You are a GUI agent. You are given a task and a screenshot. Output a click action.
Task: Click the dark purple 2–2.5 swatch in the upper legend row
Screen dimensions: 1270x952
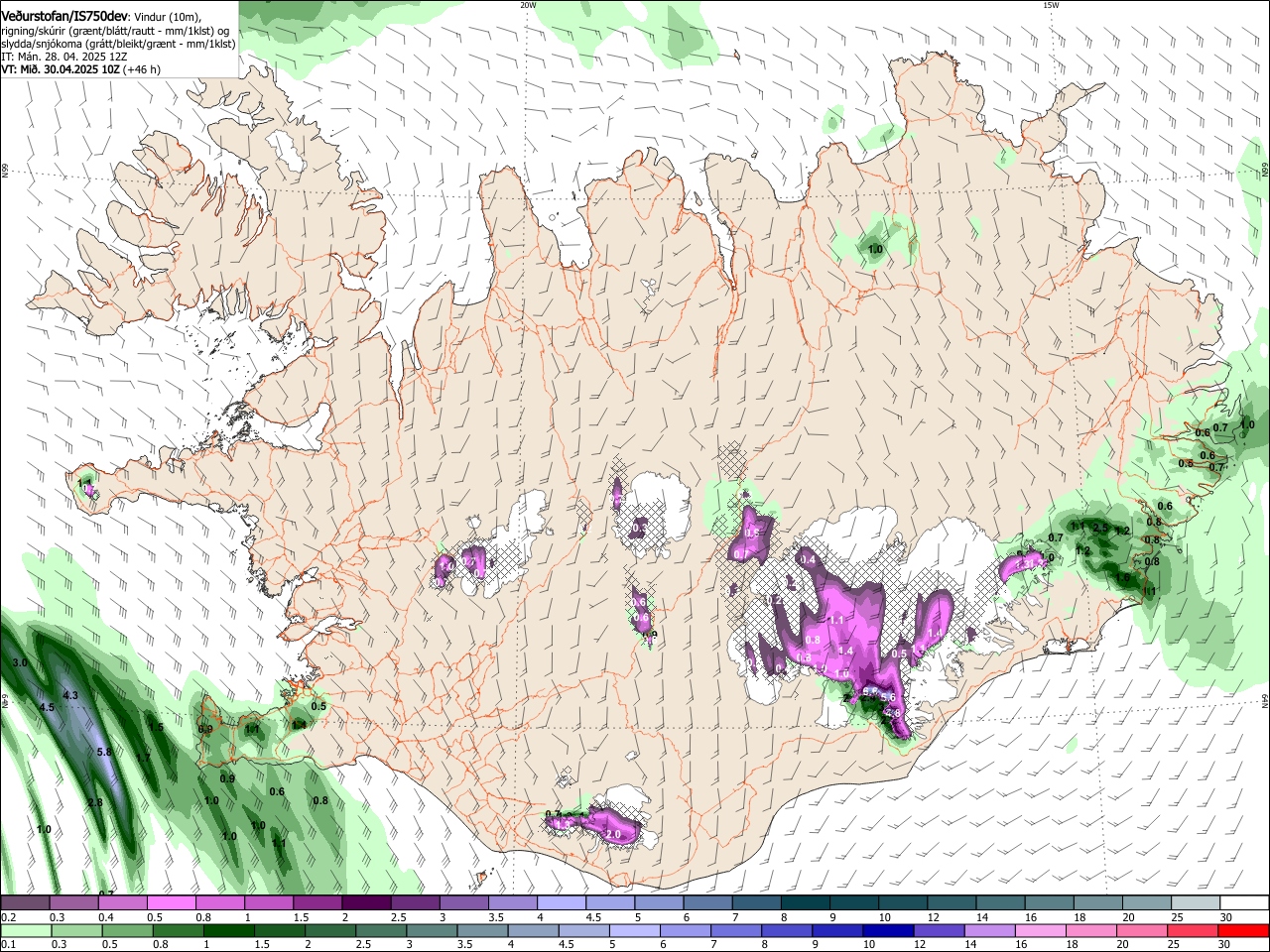(366, 903)
